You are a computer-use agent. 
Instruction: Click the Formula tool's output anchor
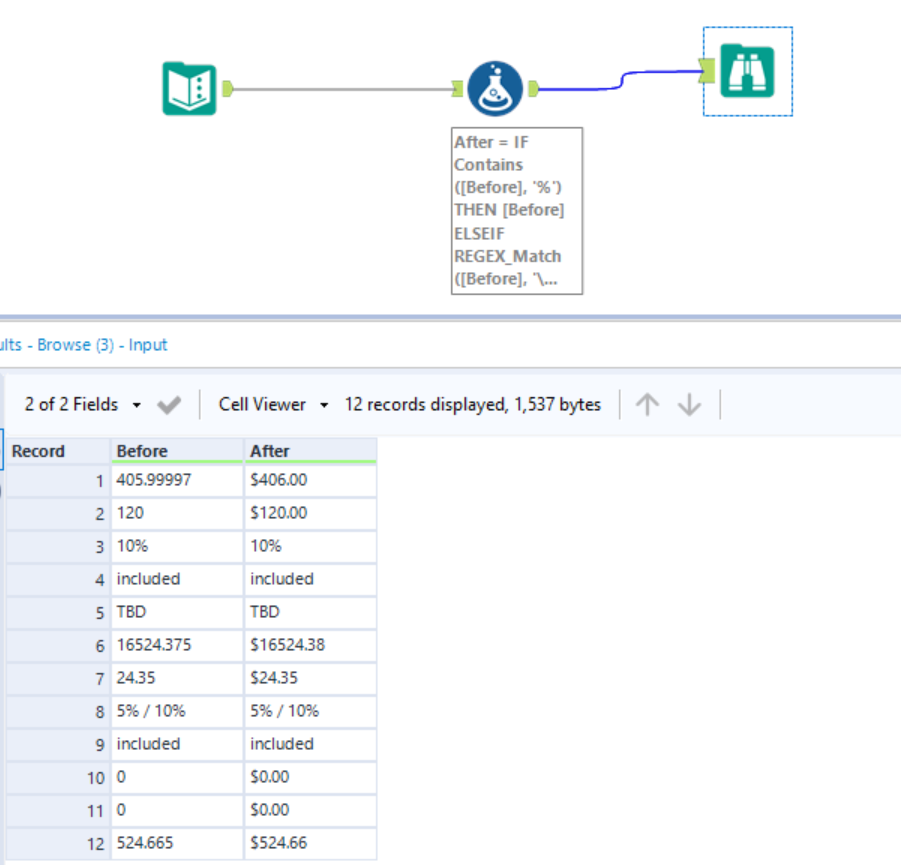coord(534,89)
